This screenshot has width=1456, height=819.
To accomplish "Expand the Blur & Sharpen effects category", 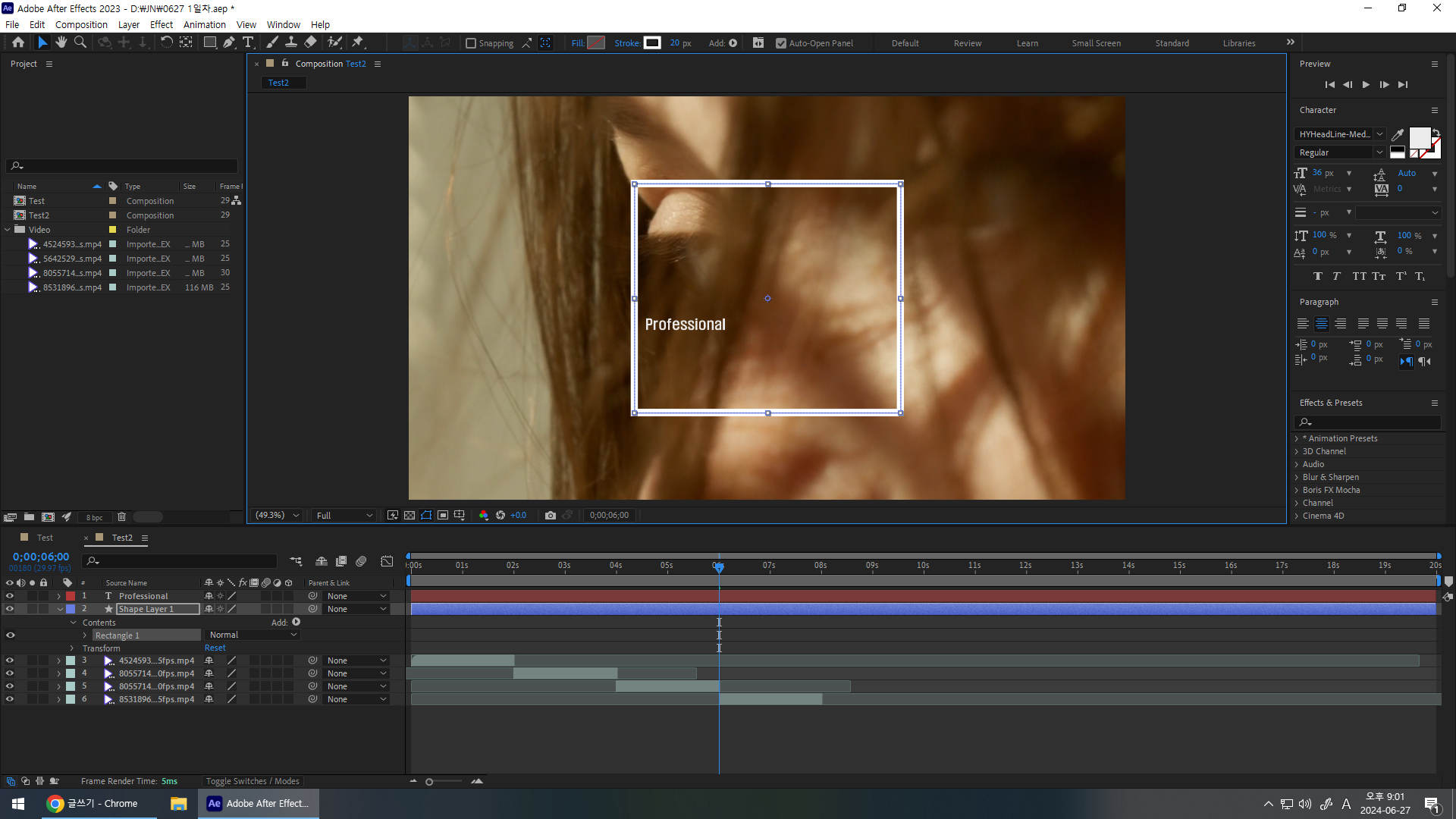I will pos(1297,477).
